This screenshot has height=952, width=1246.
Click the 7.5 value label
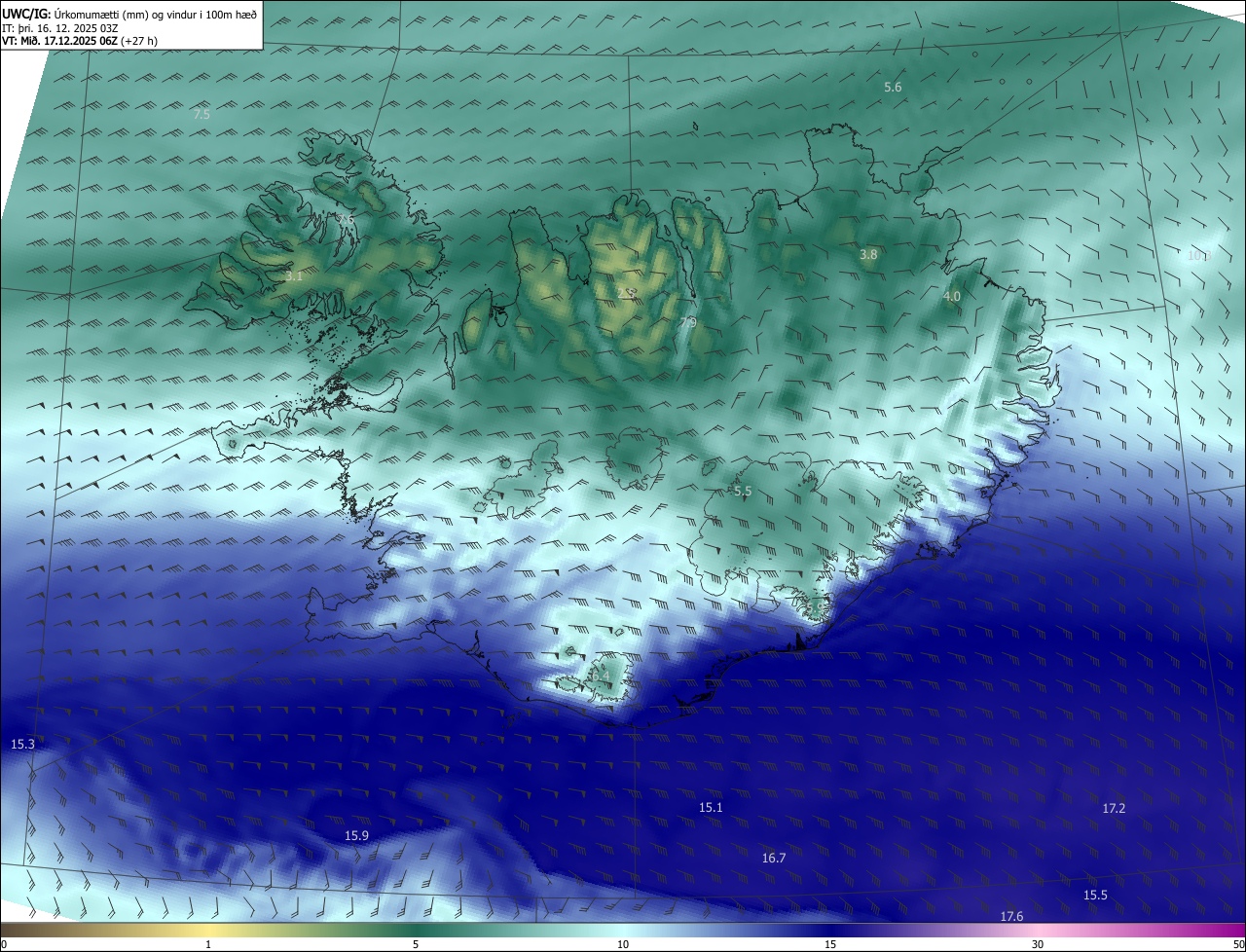pos(202,114)
